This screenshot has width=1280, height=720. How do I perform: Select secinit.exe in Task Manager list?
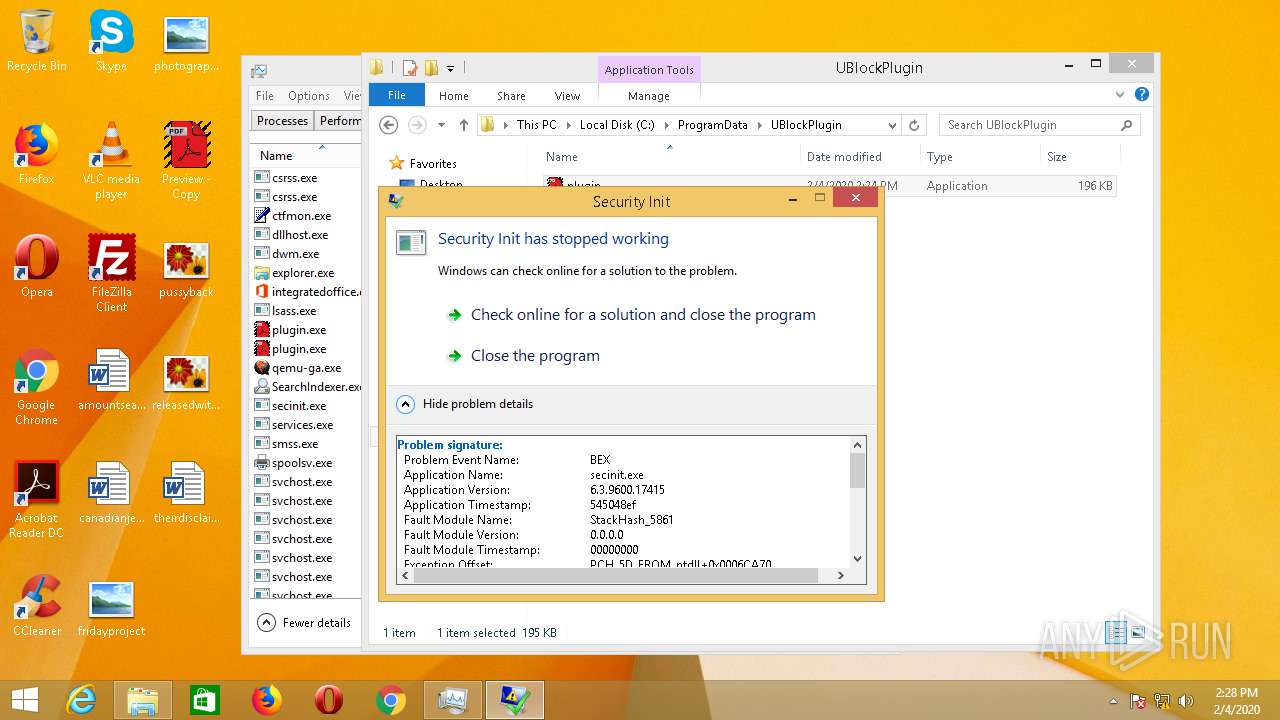coord(305,405)
